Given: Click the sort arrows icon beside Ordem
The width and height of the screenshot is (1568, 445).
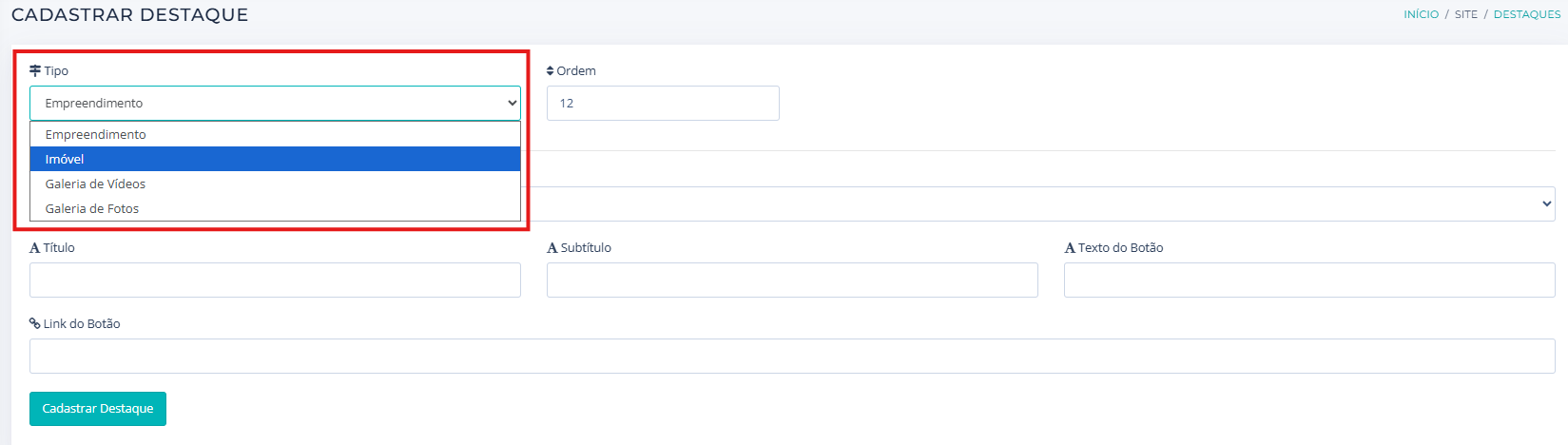Looking at the screenshot, I should tap(550, 71).
